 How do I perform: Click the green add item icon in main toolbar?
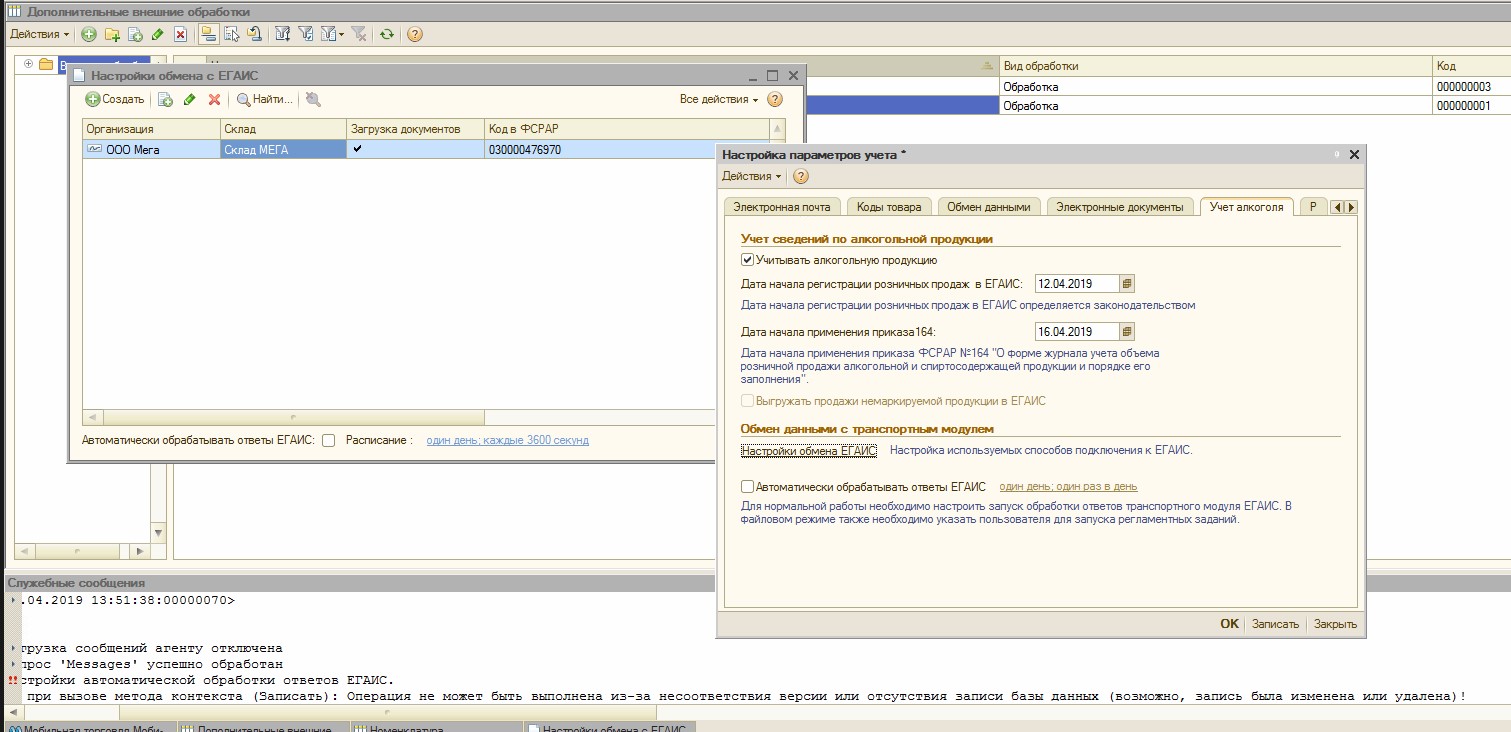point(89,34)
